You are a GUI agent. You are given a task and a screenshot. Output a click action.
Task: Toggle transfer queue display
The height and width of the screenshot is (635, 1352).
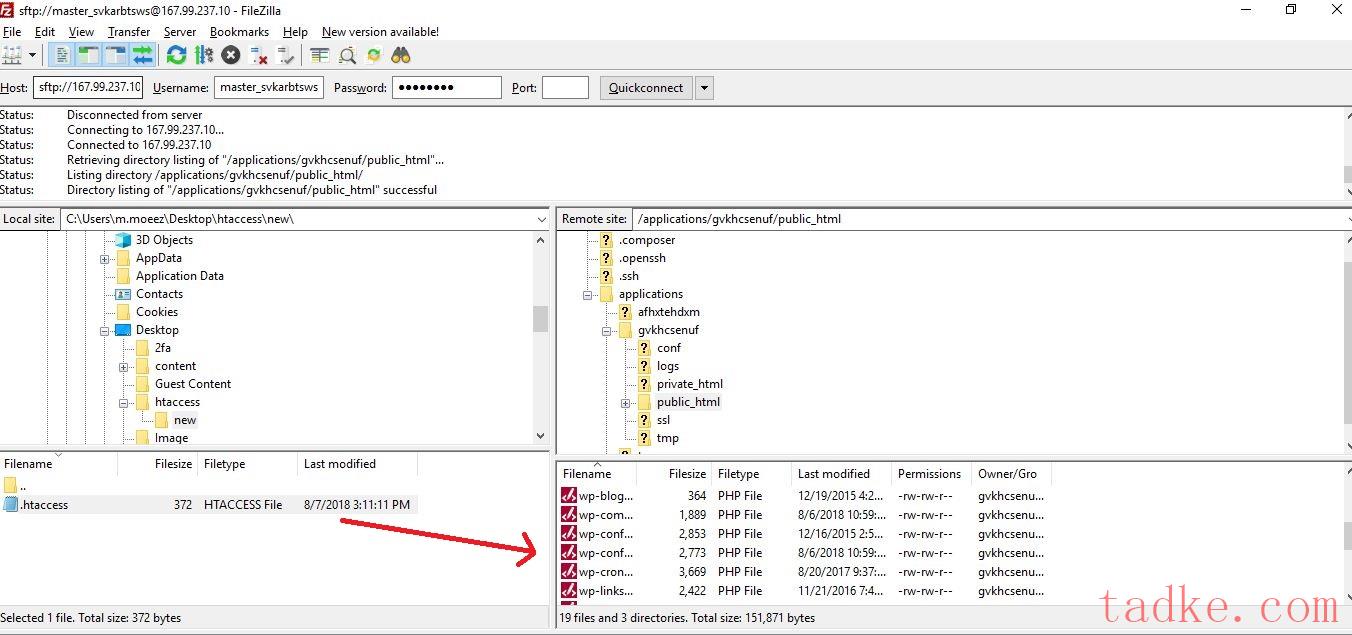(142, 55)
